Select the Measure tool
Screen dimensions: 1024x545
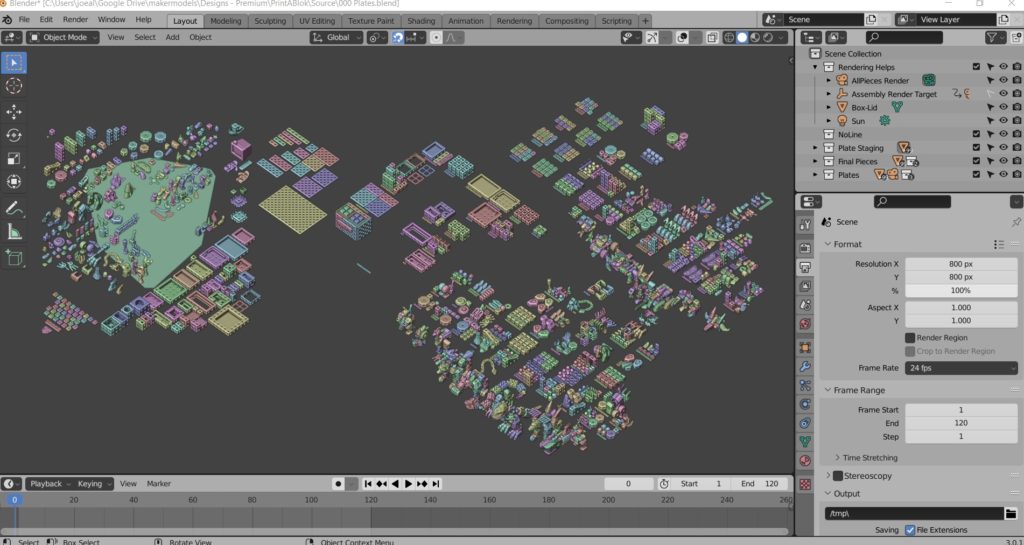pos(14,232)
